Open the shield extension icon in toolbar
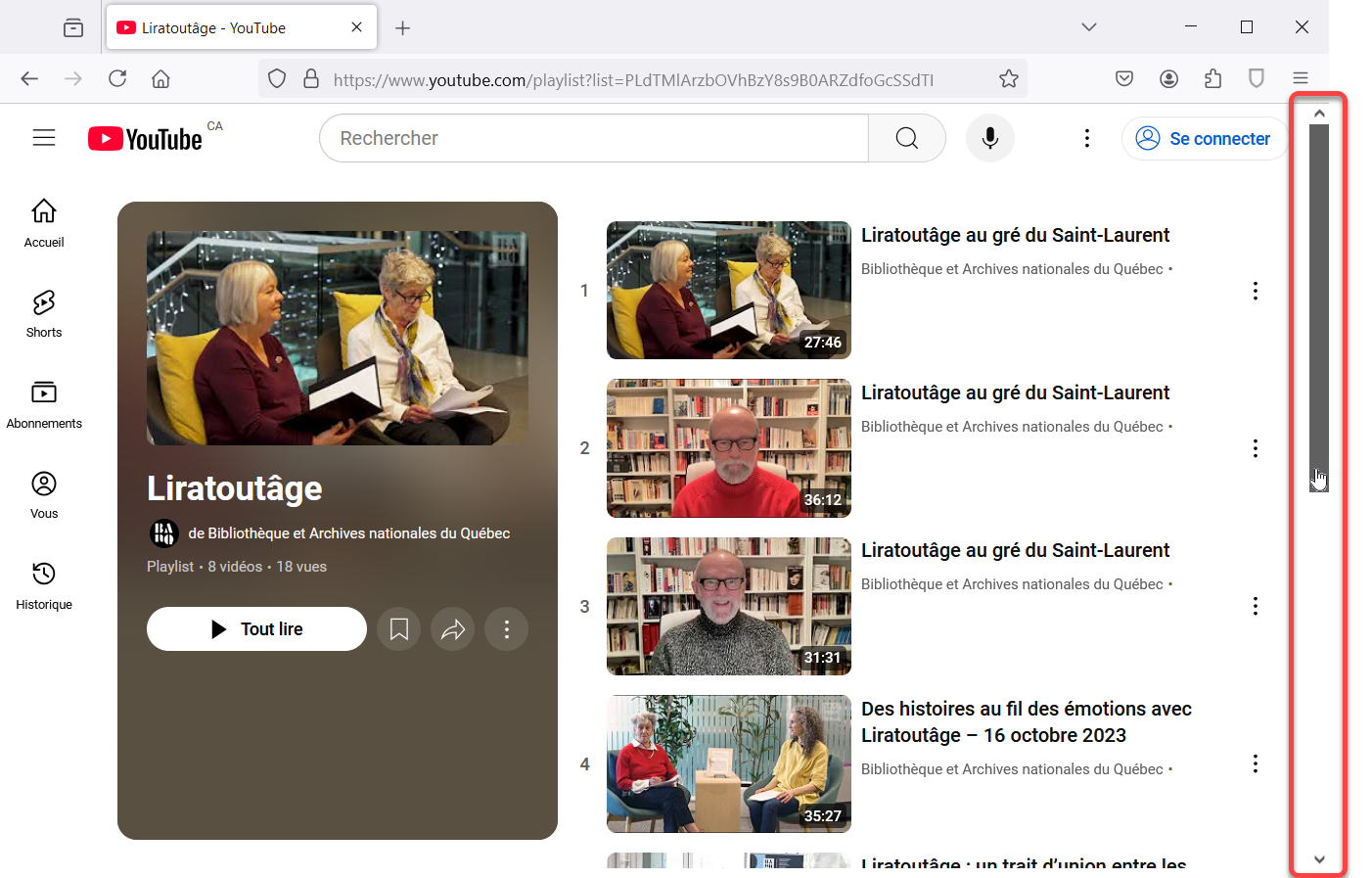This screenshot has width=1372, height=878. (x=1257, y=78)
